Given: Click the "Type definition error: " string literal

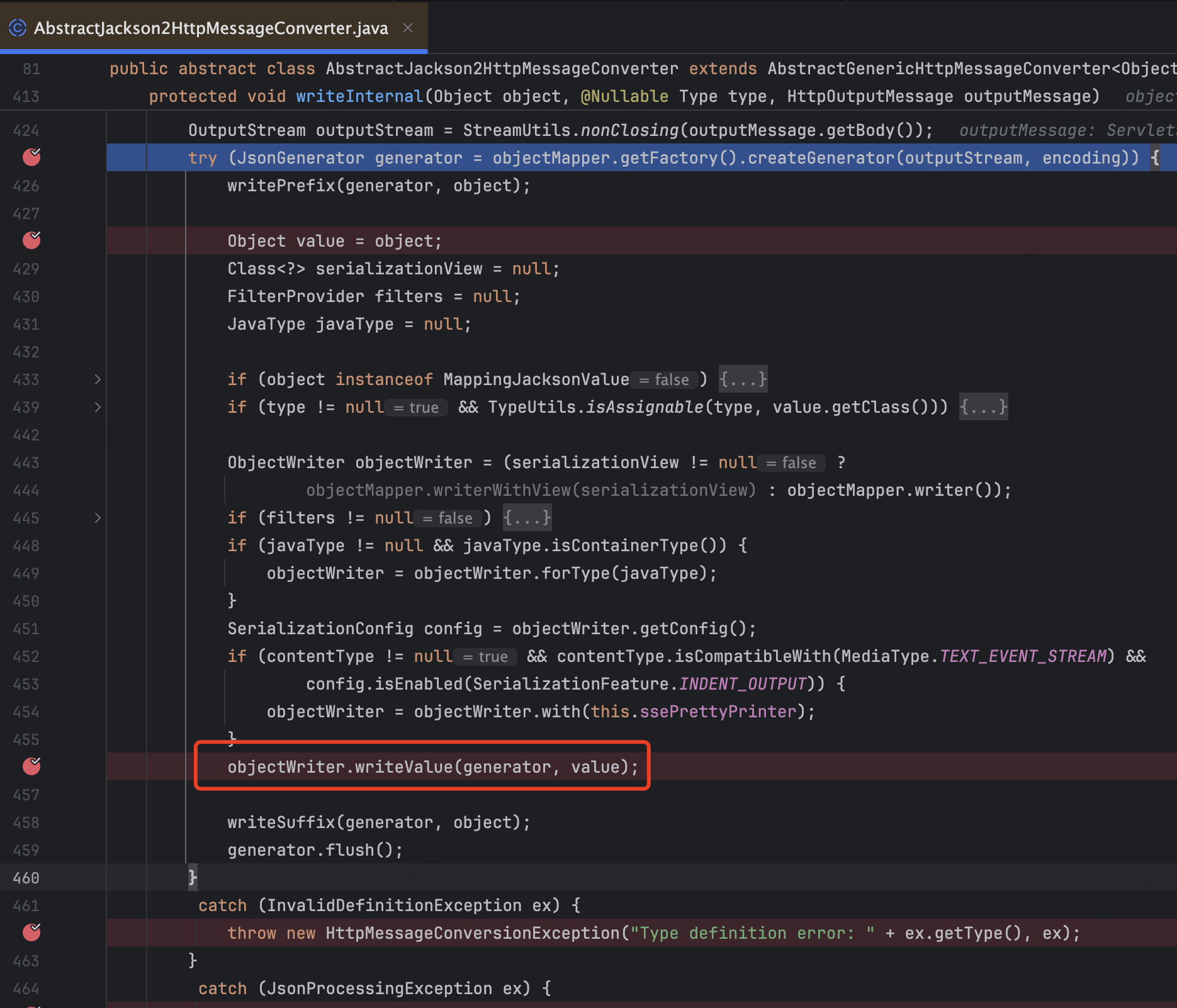Looking at the screenshot, I should pos(753,933).
